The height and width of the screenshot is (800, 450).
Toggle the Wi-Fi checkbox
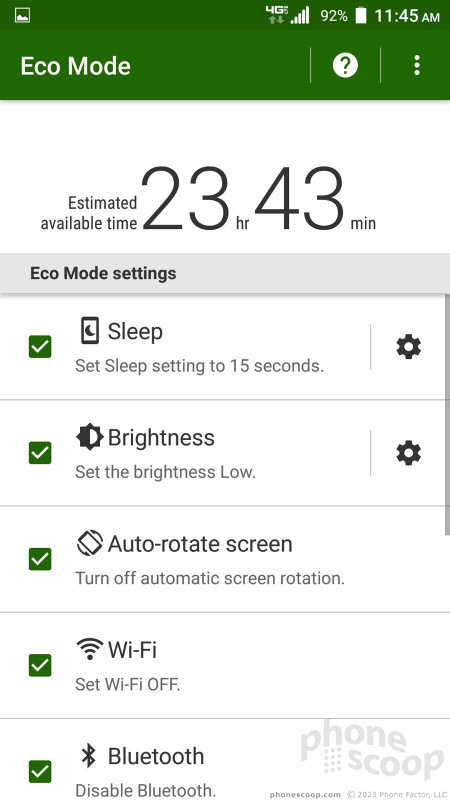(x=40, y=665)
